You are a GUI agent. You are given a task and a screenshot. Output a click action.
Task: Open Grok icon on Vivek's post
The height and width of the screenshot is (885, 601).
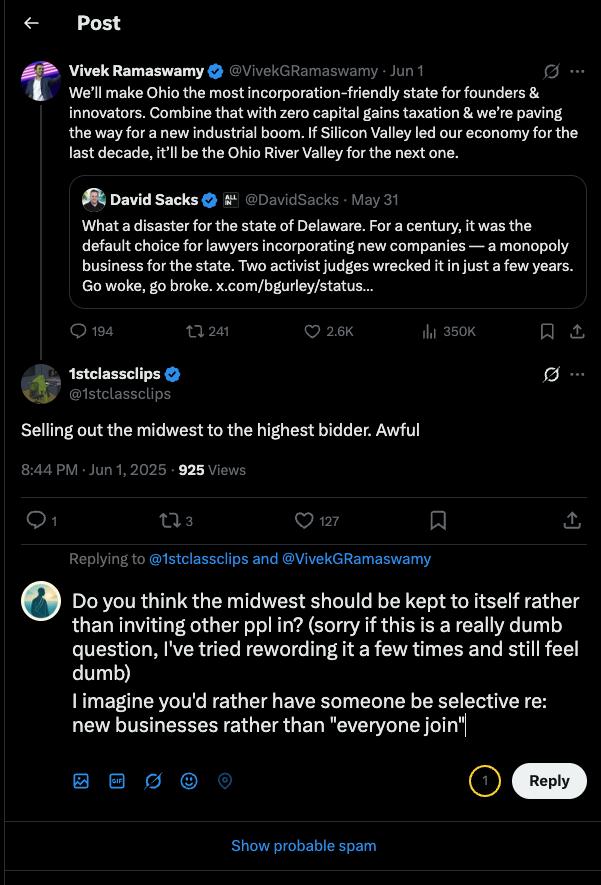tap(551, 71)
